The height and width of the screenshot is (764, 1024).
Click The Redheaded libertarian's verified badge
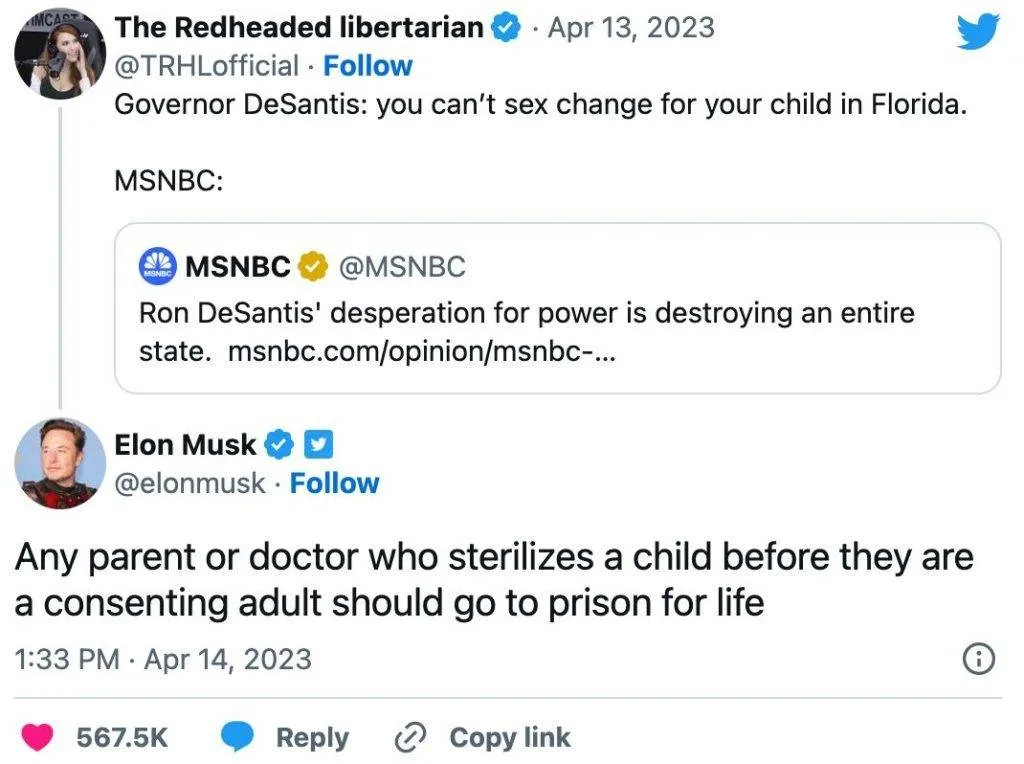(508, 28)
